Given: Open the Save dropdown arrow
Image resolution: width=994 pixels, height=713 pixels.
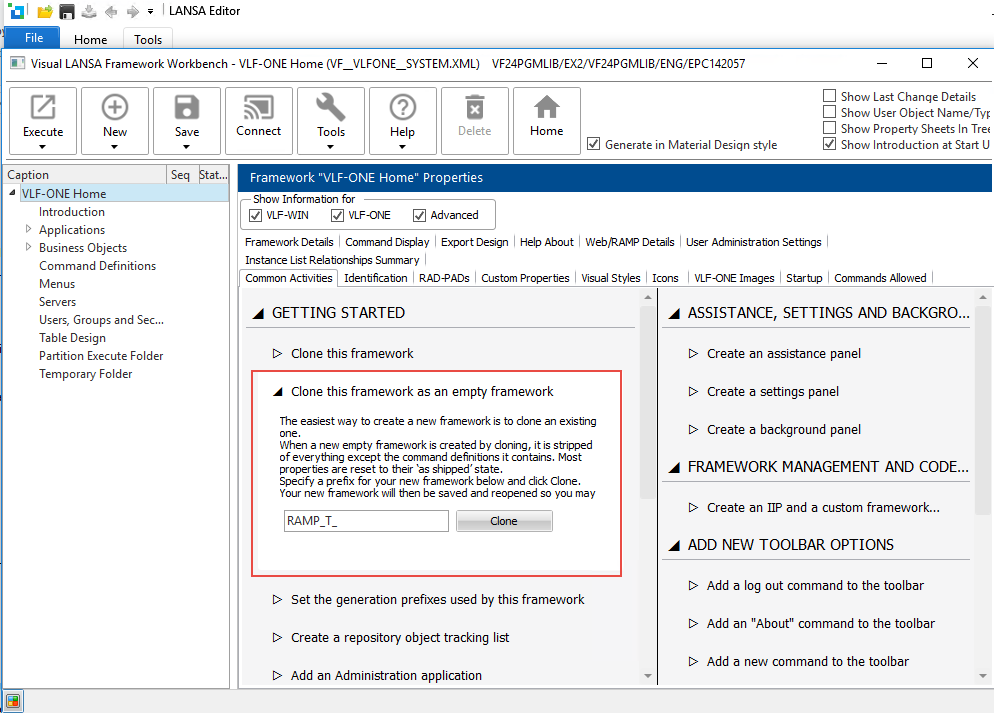Looking at the screenshot, I should [186, 147].
